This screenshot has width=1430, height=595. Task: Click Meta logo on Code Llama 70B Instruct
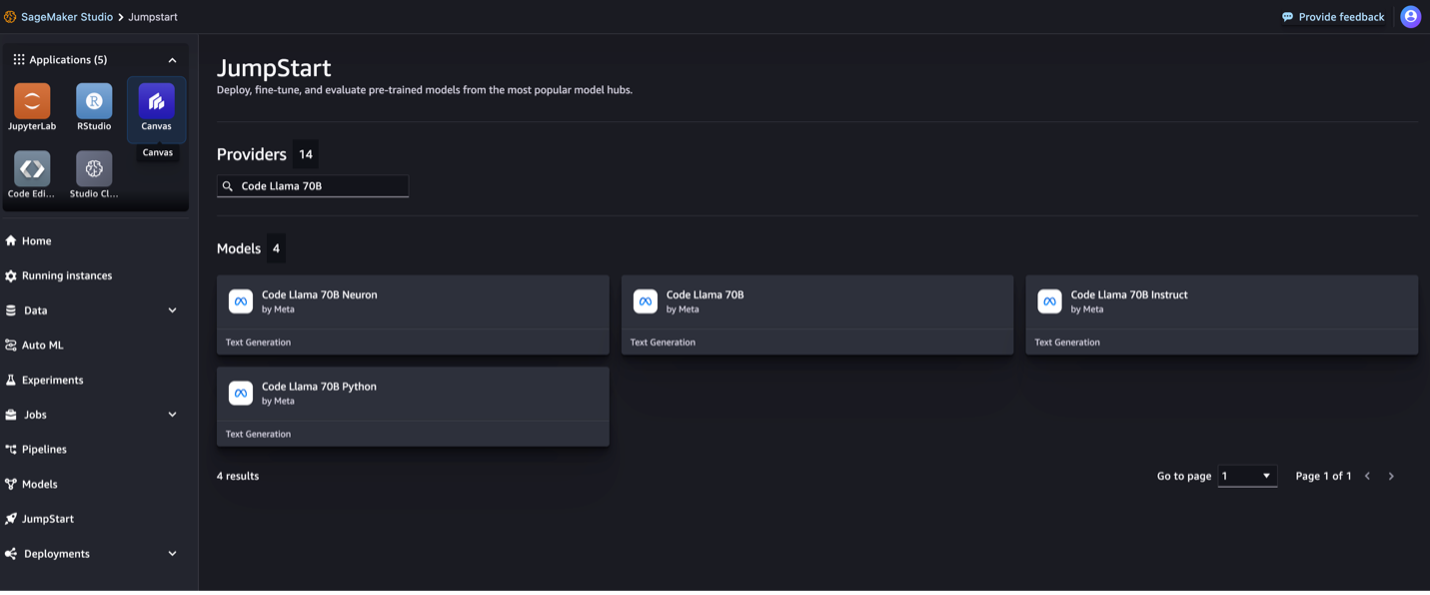[1049, 301]
